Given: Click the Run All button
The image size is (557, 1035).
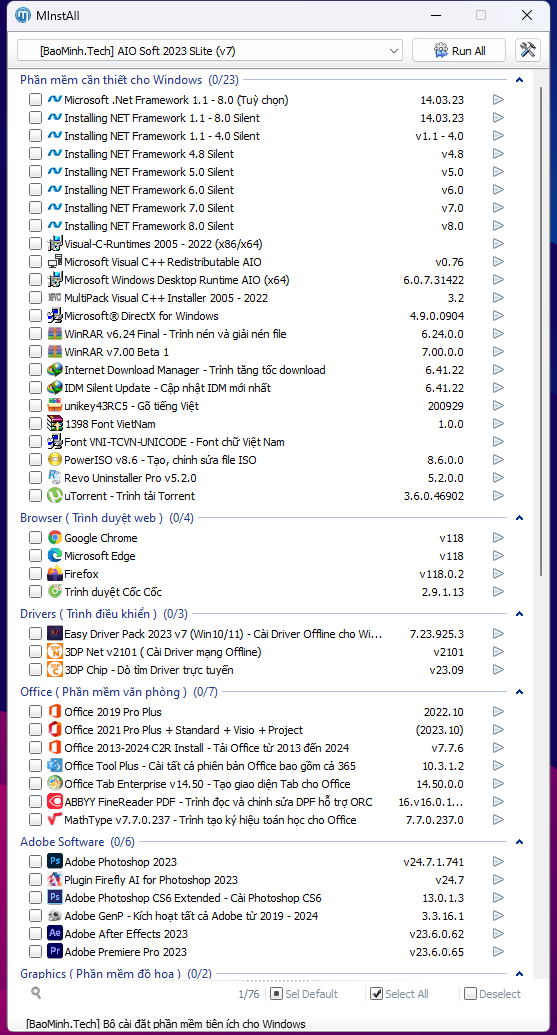Looking at the screenshot, I should [459, 51].
